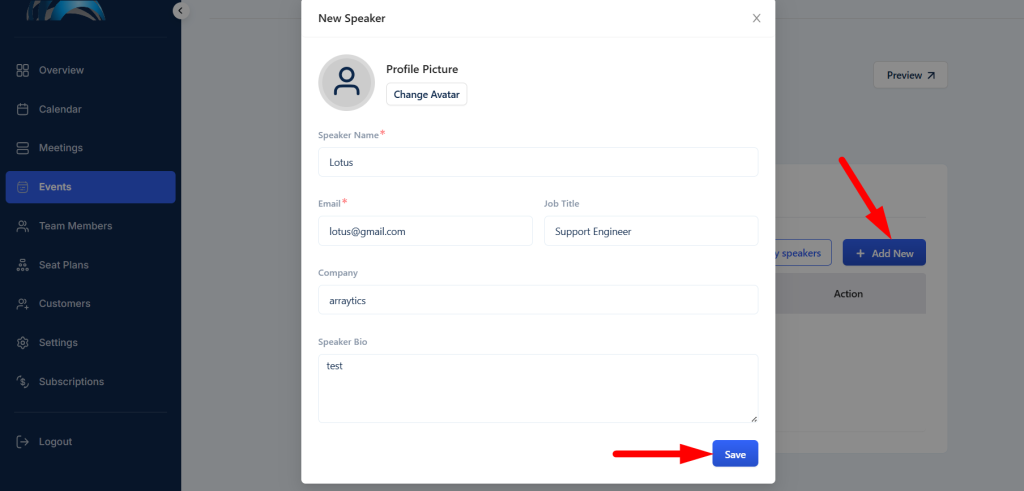Click the Add New speaker button
This screenshot has width=1024, height=491.
click(884, 253)
